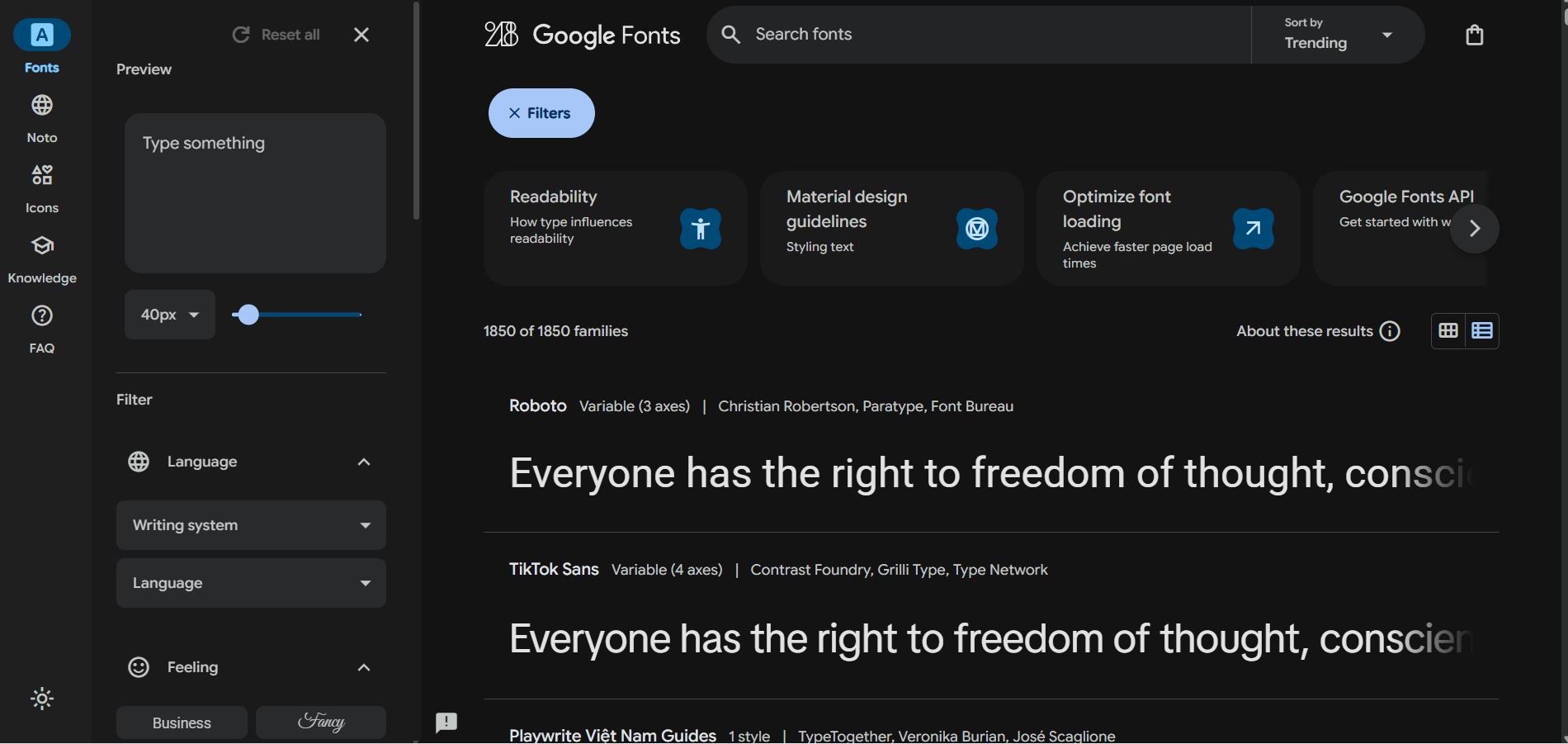Close the filters panel with X
1568x744 pixels.
(x=361, y=35)
